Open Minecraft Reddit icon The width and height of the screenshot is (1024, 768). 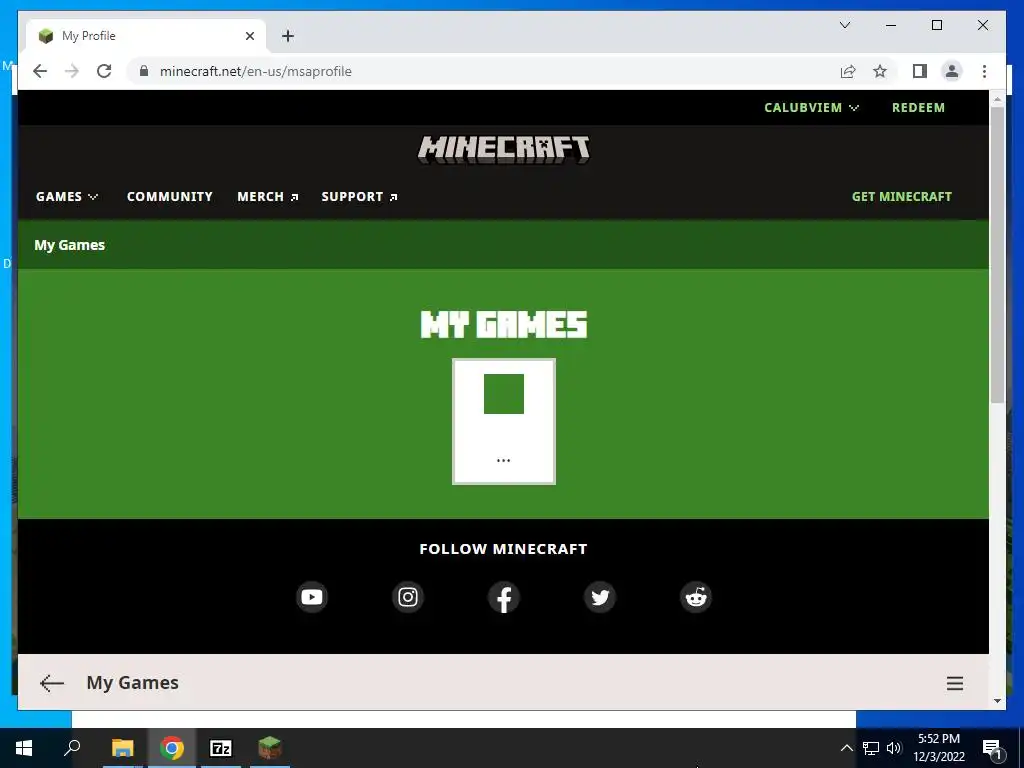pos(696,597)
